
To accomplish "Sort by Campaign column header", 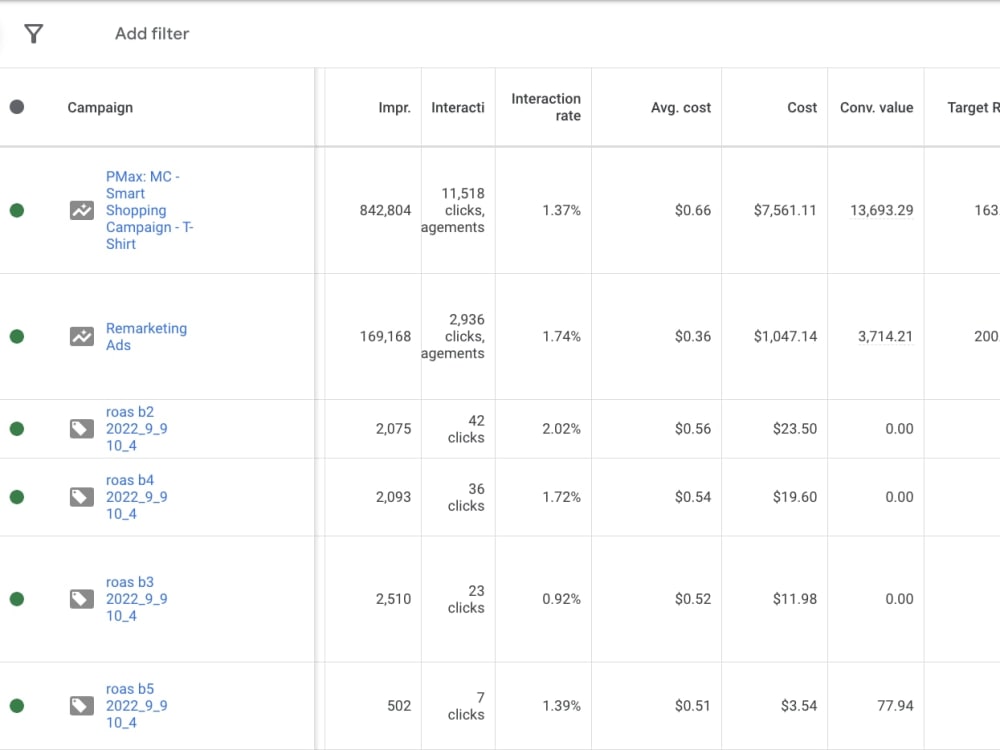I will [100, 107].
